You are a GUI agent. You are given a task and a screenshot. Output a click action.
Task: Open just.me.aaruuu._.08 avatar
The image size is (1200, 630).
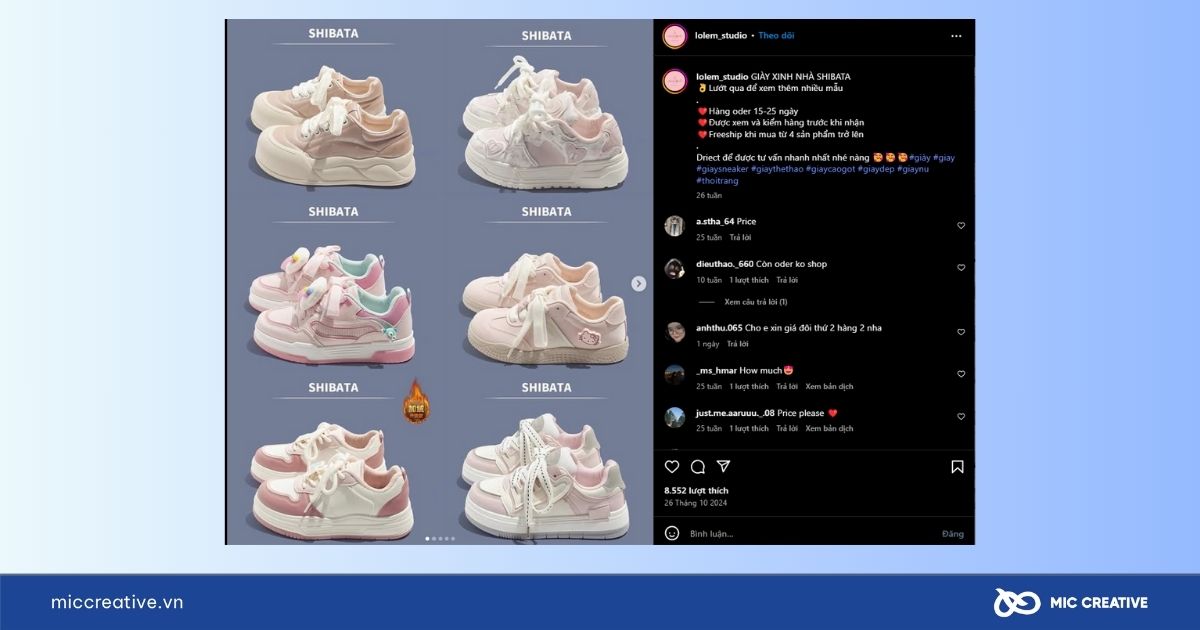(675, 416)
